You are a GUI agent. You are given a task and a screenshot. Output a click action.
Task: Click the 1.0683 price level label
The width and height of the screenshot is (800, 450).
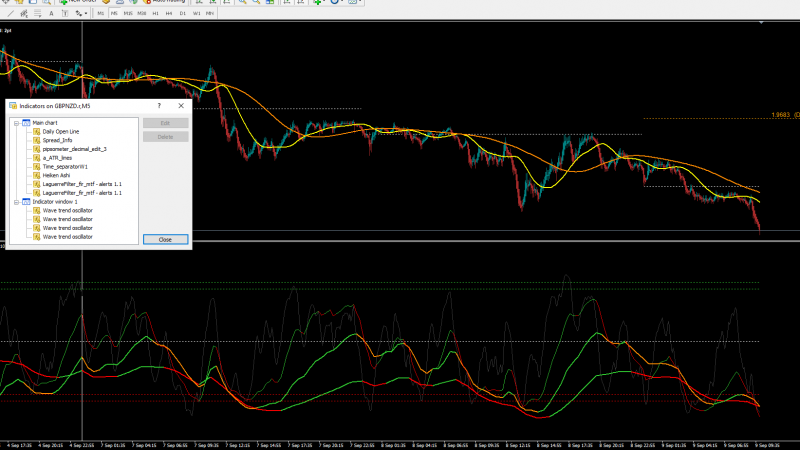pos(781,115)
